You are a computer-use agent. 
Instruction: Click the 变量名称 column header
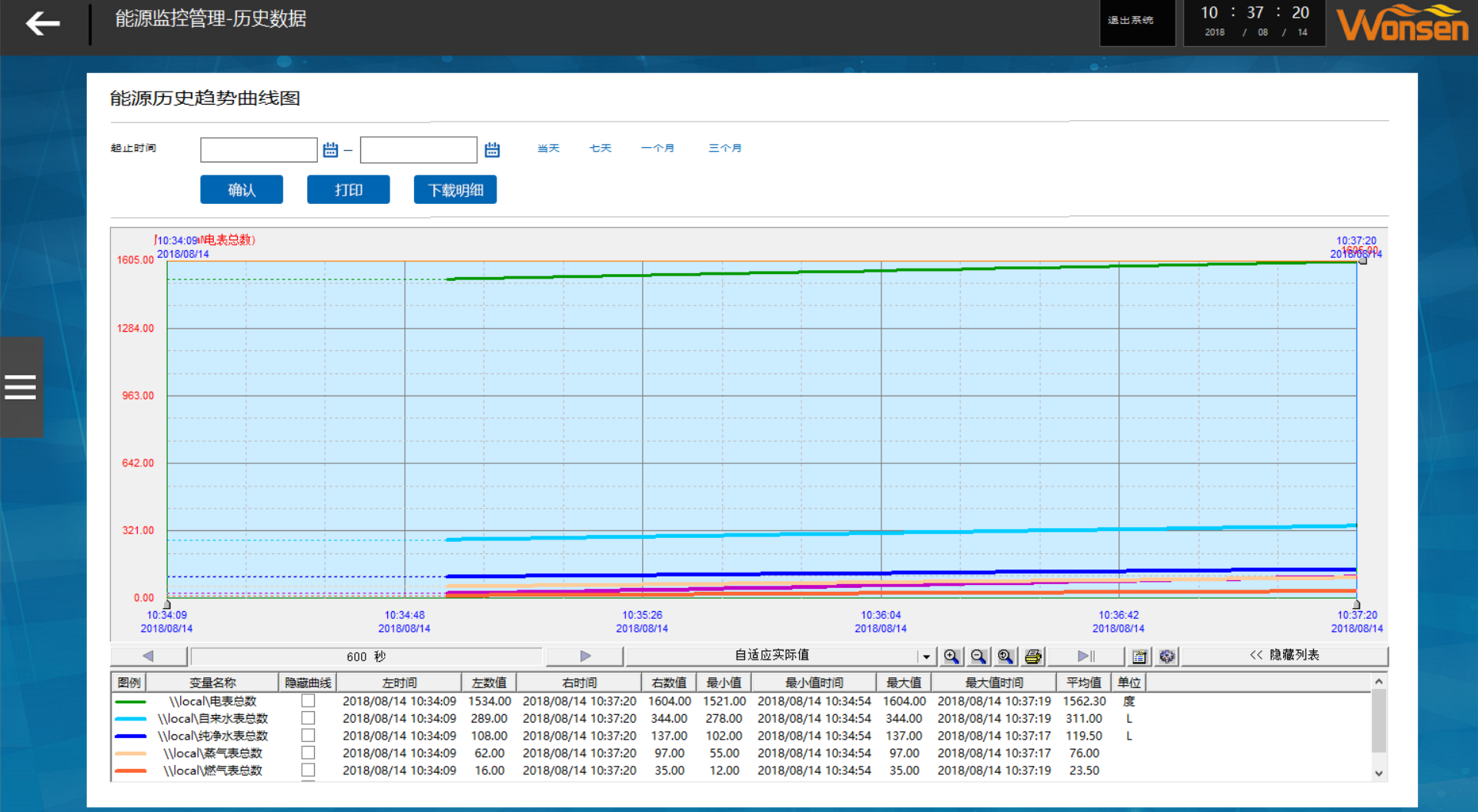pyautogui.click(x=212, y=683)
